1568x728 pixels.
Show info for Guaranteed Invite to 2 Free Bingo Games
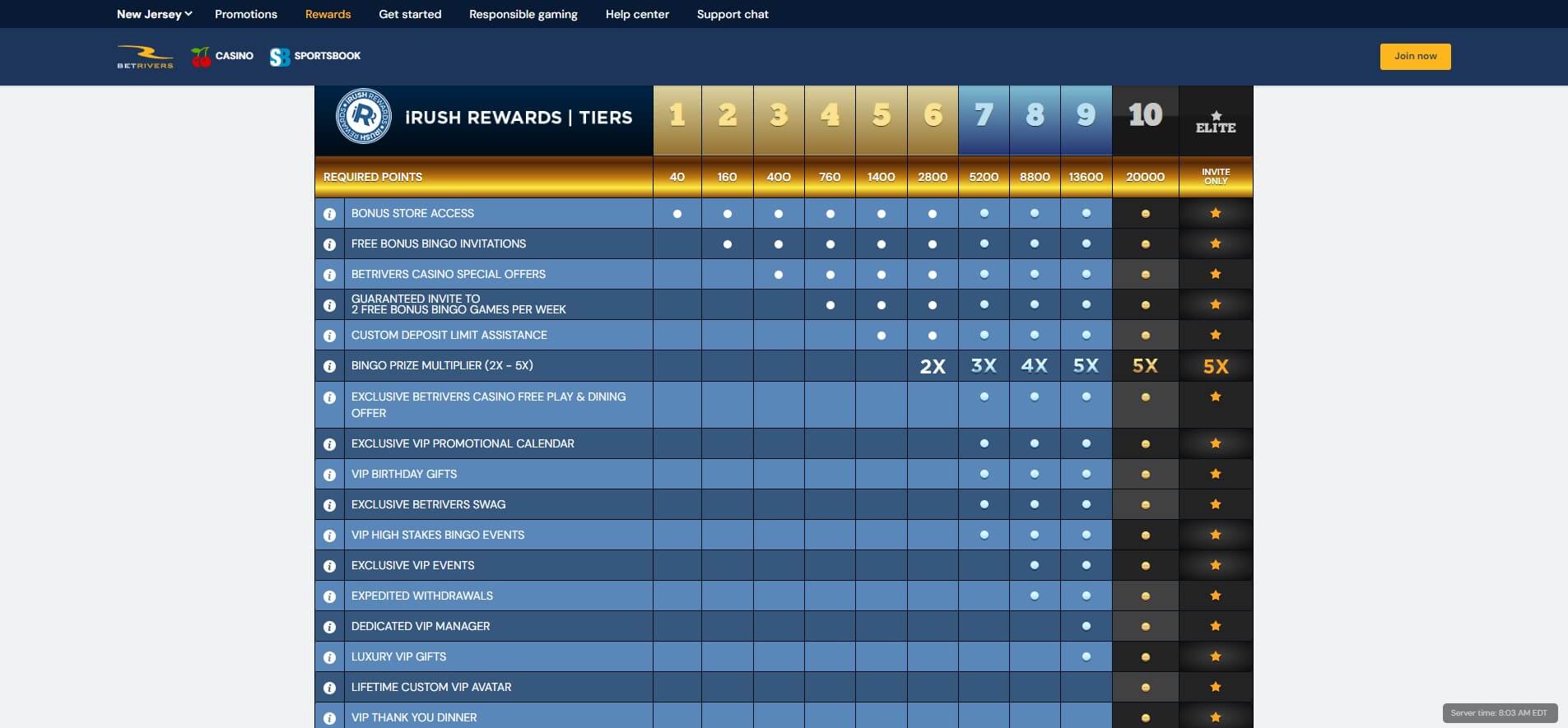click(x=329, y=305)
